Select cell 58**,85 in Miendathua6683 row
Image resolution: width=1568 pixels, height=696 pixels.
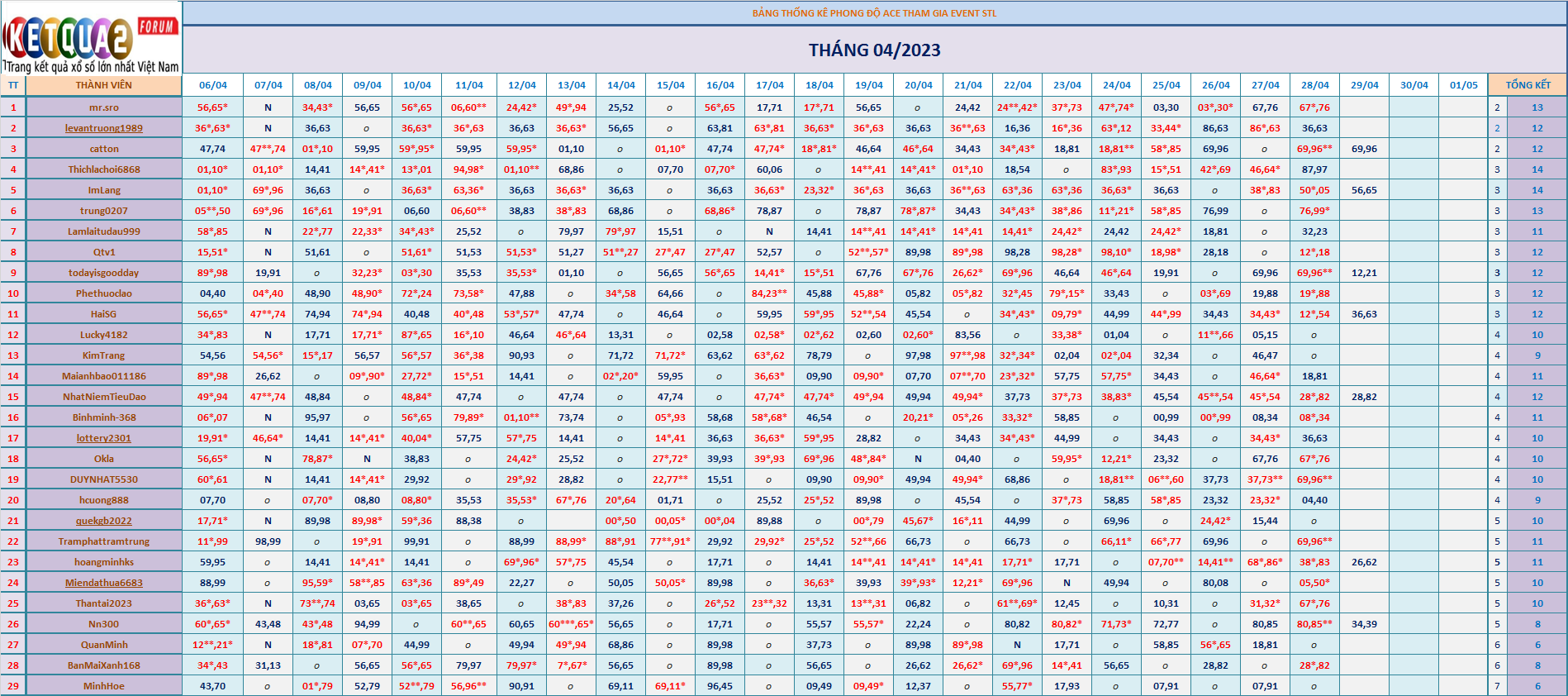pos(368,583)
